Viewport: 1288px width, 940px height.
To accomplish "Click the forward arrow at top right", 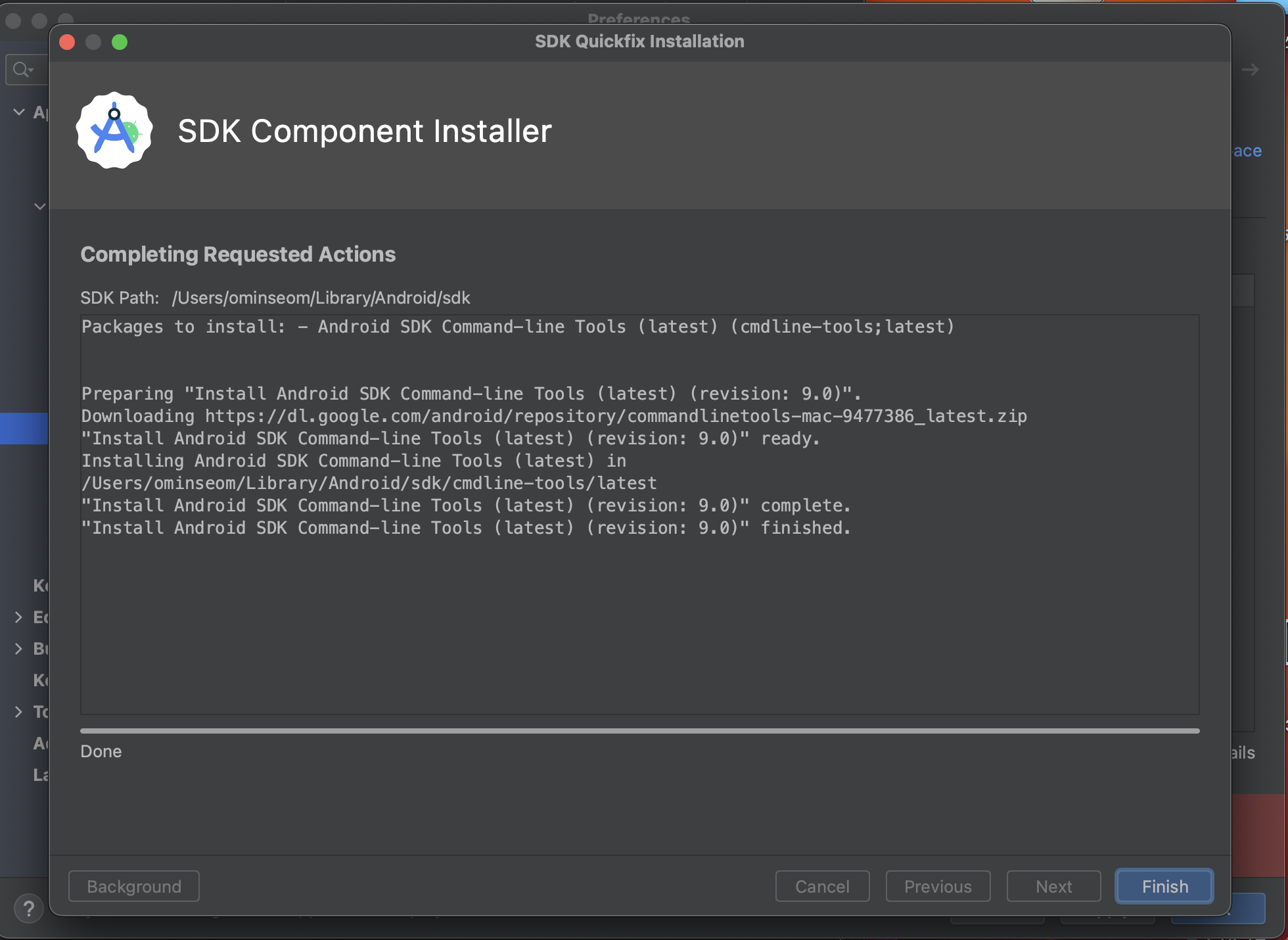I will point(1250,70).
